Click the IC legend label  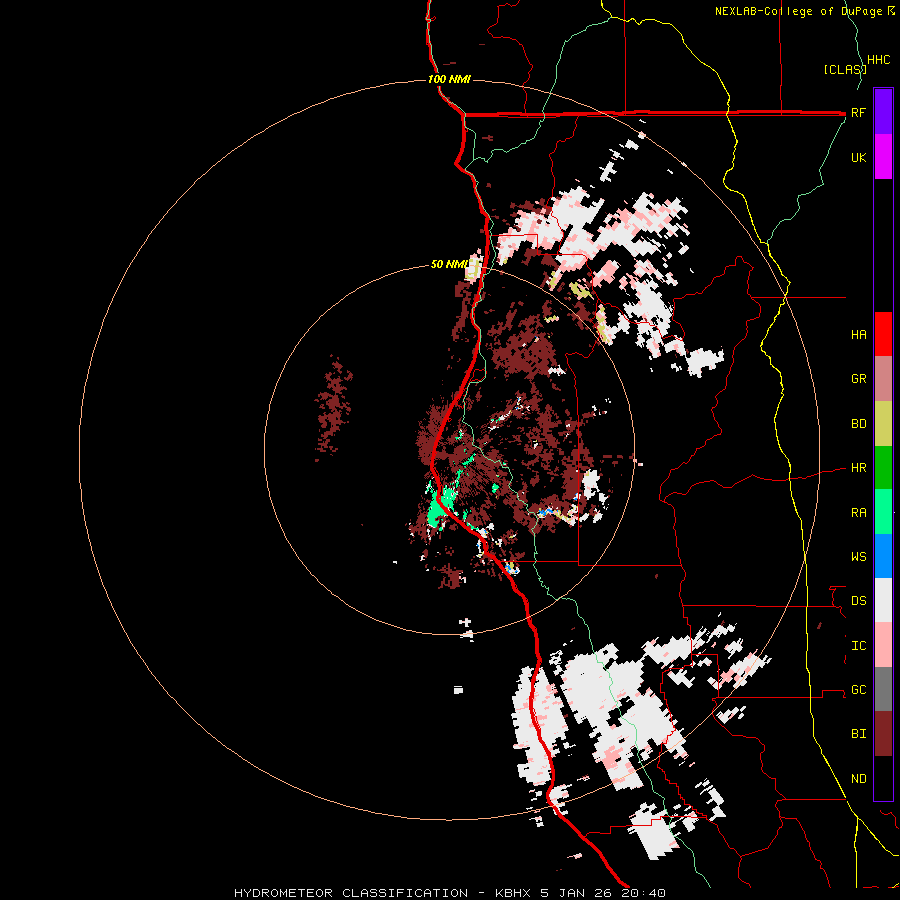[x=858, y=646]
